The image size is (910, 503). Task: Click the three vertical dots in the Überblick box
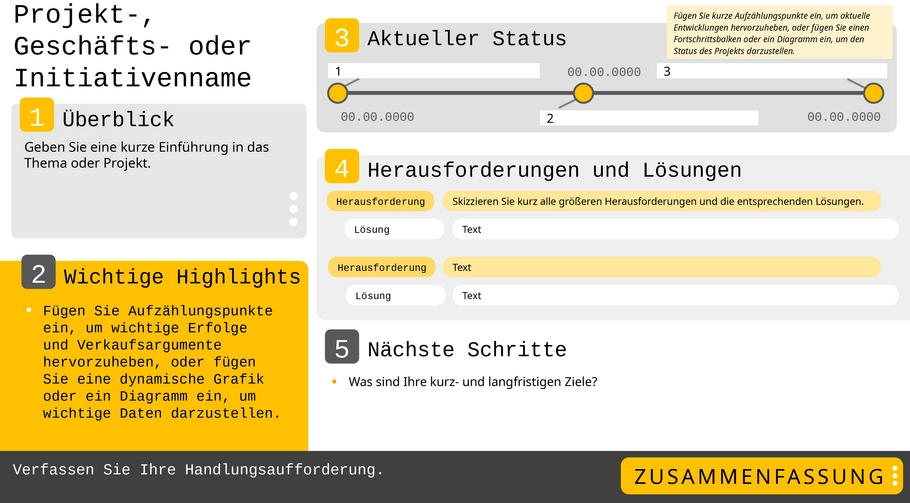(x=293, y=209)
